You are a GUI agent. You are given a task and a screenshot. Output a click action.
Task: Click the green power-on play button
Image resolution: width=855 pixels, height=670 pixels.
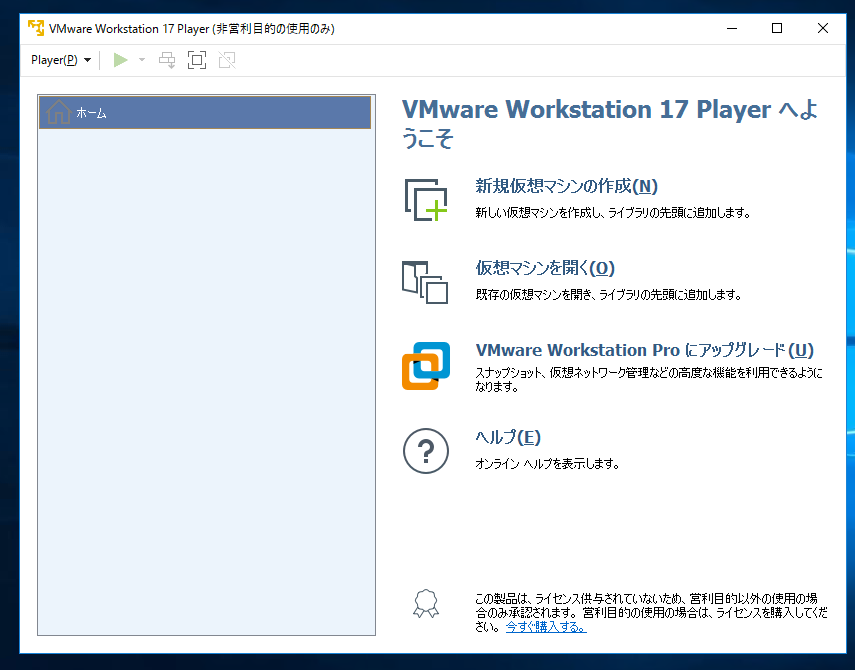(121, 60)
